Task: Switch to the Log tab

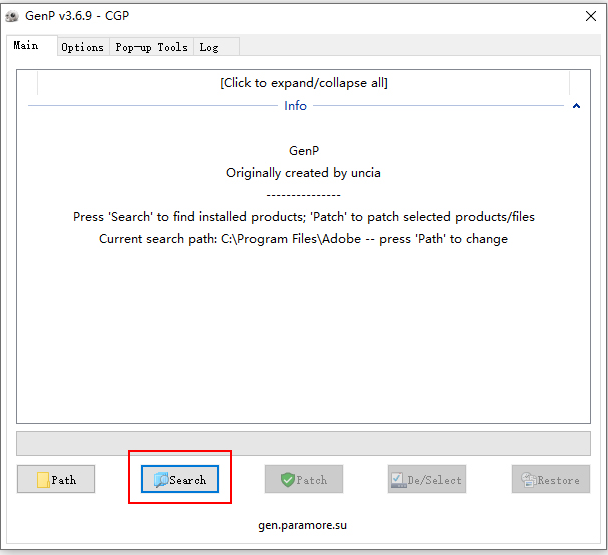Action: coord(216,47)
